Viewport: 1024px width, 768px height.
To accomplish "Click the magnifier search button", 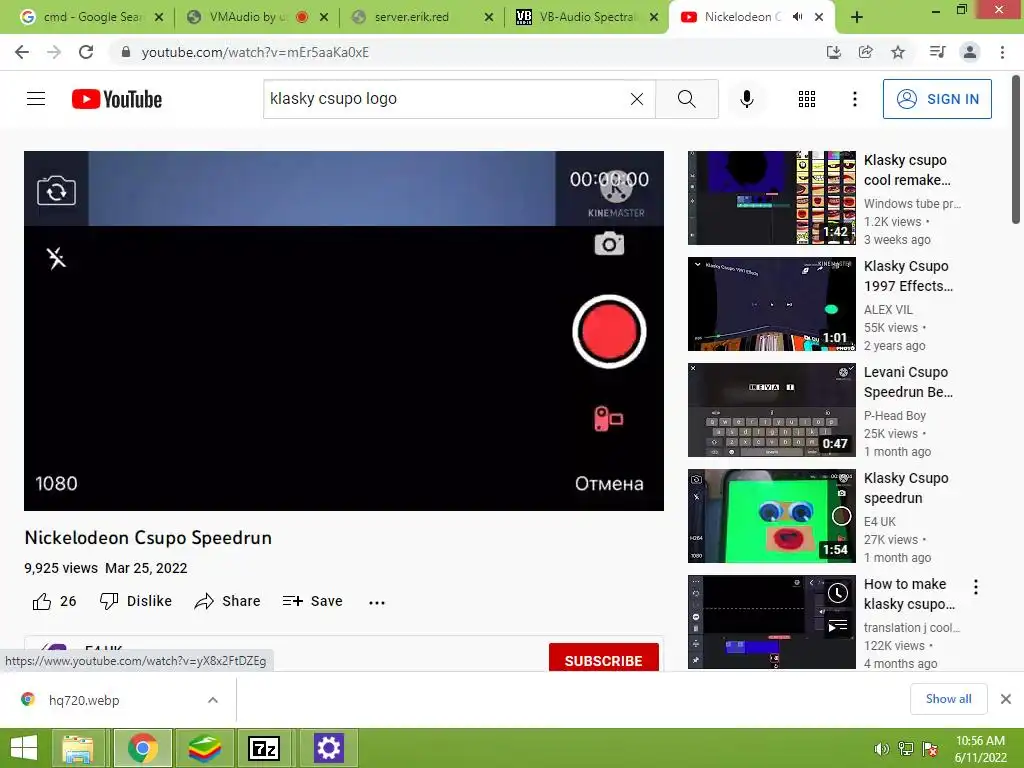I will (686, 99).
